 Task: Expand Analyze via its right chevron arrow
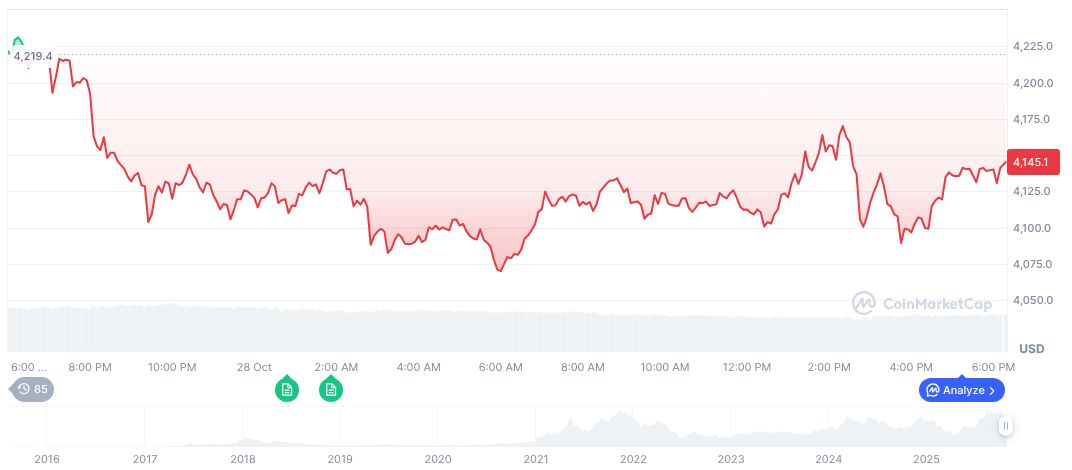pos(992,390)
